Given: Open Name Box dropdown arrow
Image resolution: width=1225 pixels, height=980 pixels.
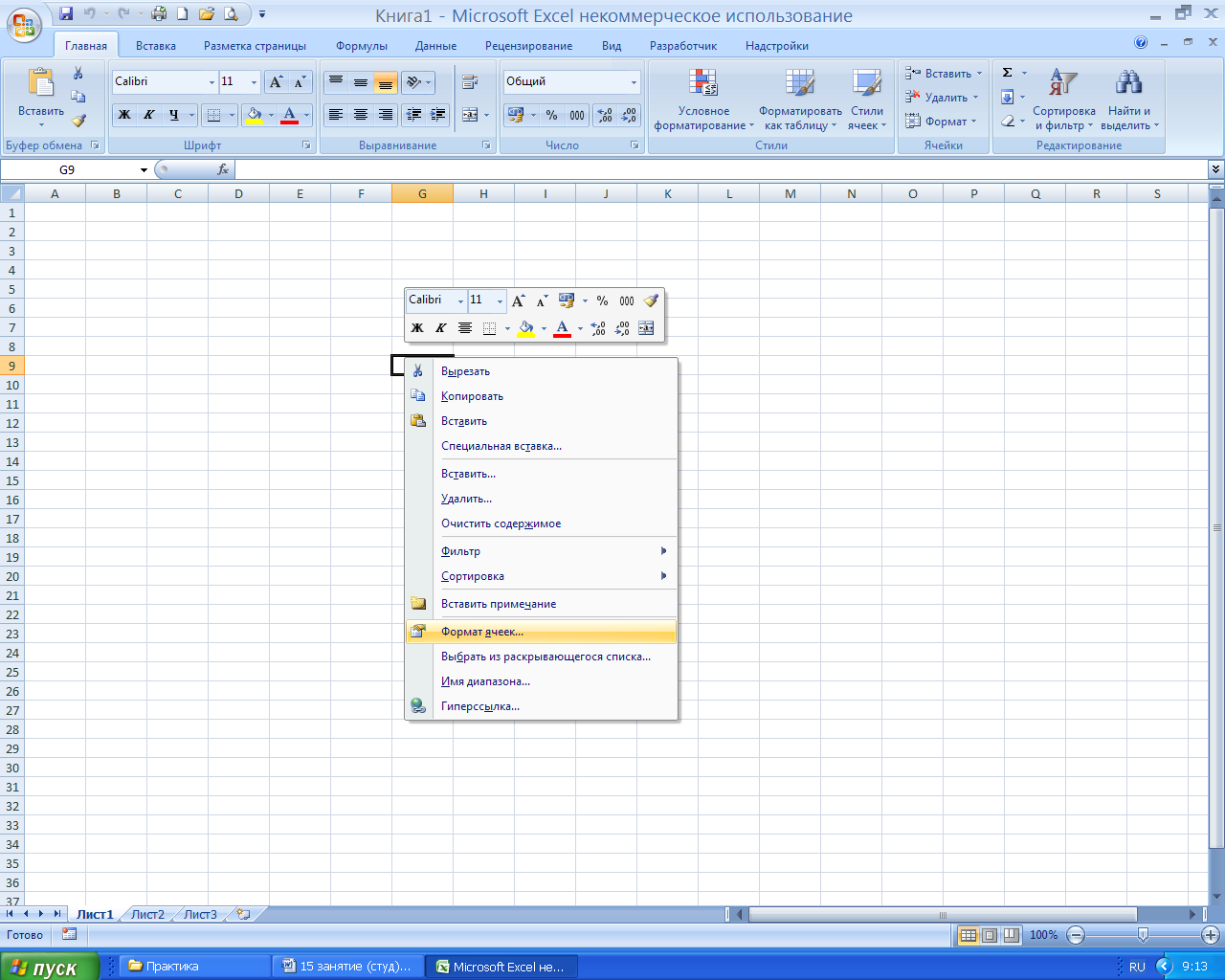Looking at the screenshot, I should pyautogui.click(x=145, y=170).
